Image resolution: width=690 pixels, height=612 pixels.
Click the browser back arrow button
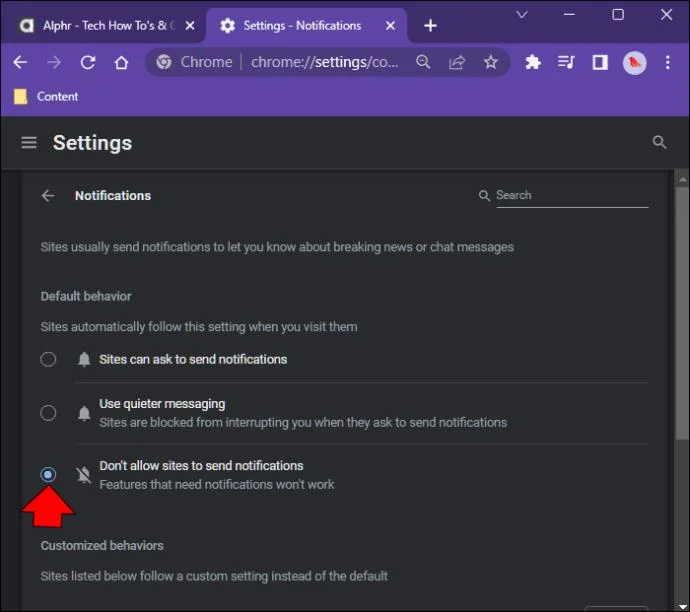coord(20,62)
